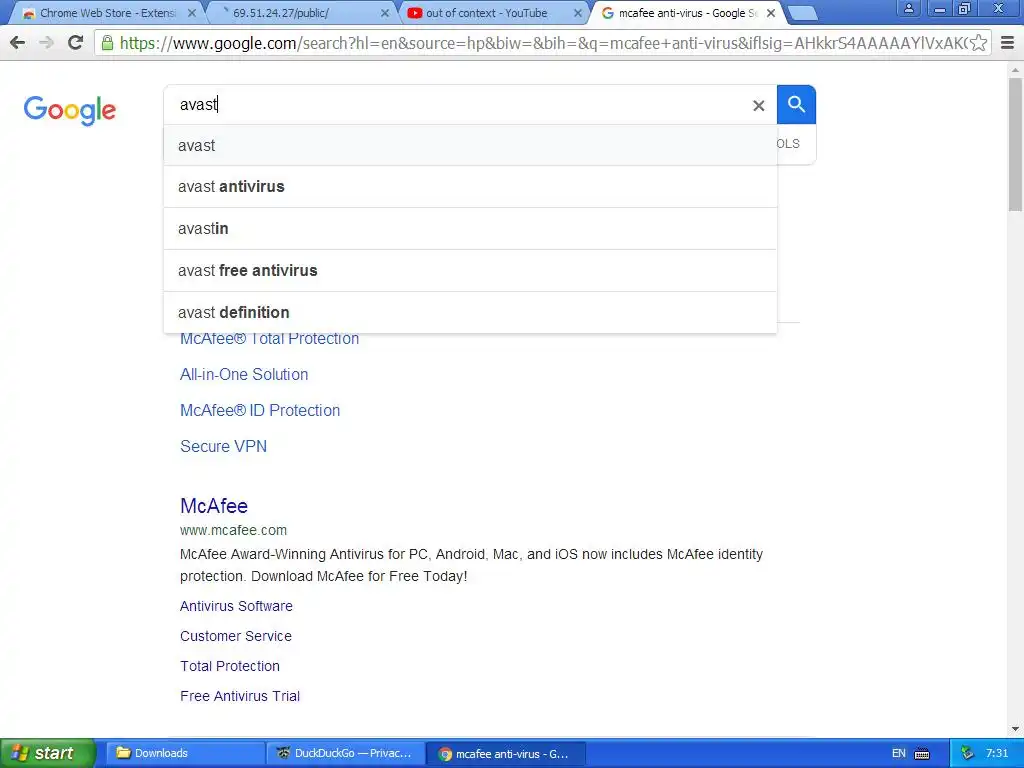Choose the 'avast antivirus' suggestion
The height and width of the screenshot is (768, 1024).
tap(470, 187)
